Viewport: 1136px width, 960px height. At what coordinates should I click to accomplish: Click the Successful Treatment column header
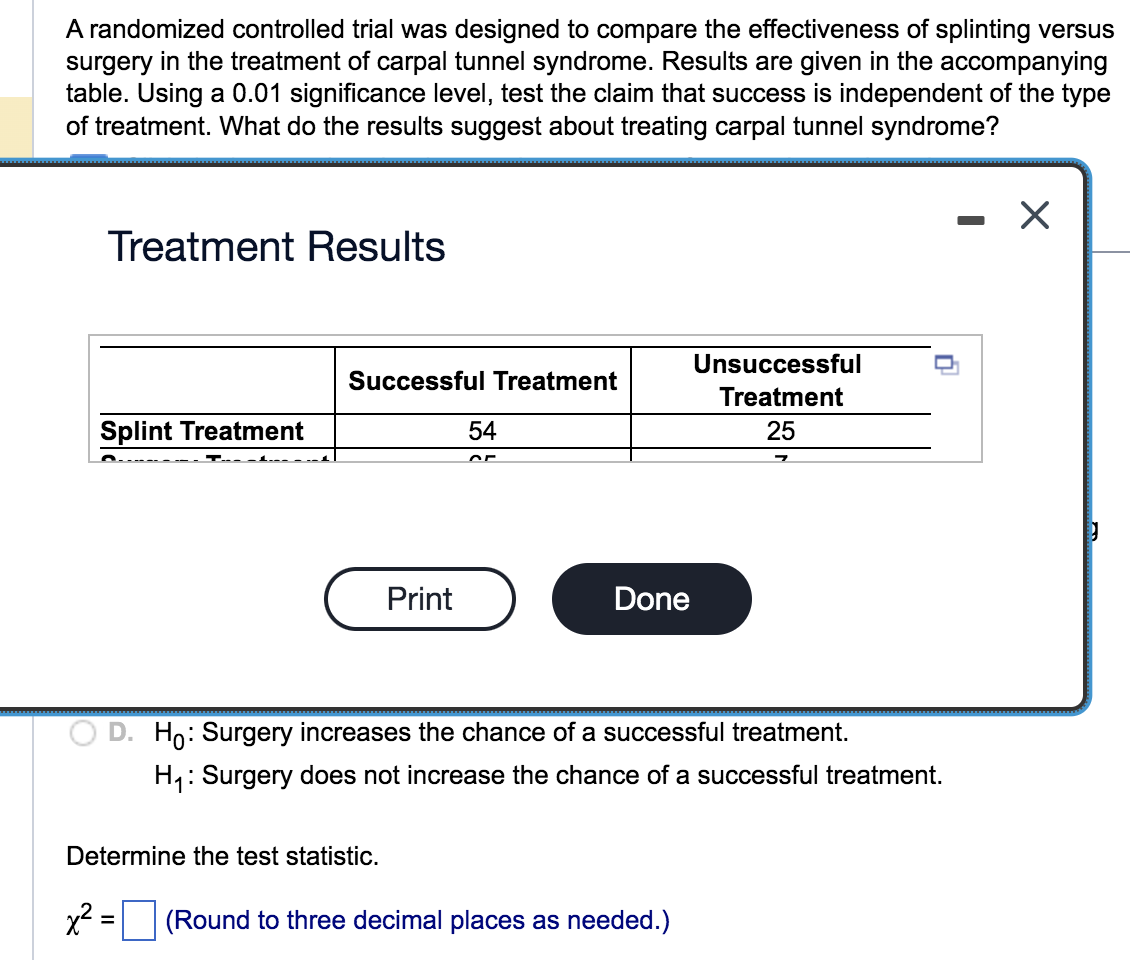tap(482, 381)
